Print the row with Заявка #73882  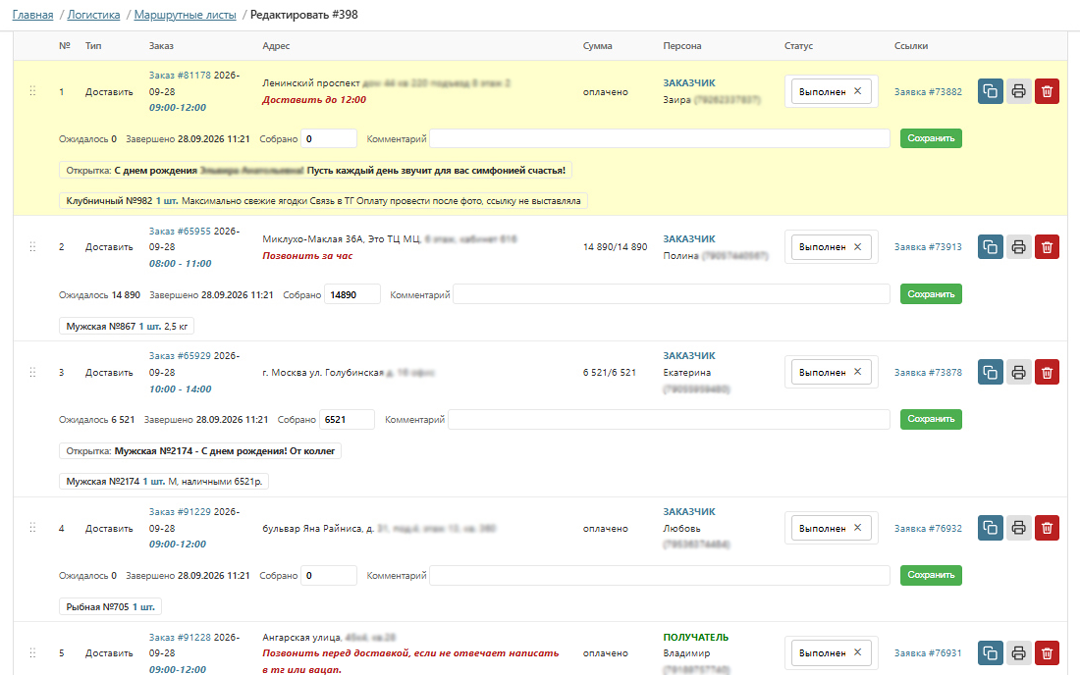(1019, 92)
